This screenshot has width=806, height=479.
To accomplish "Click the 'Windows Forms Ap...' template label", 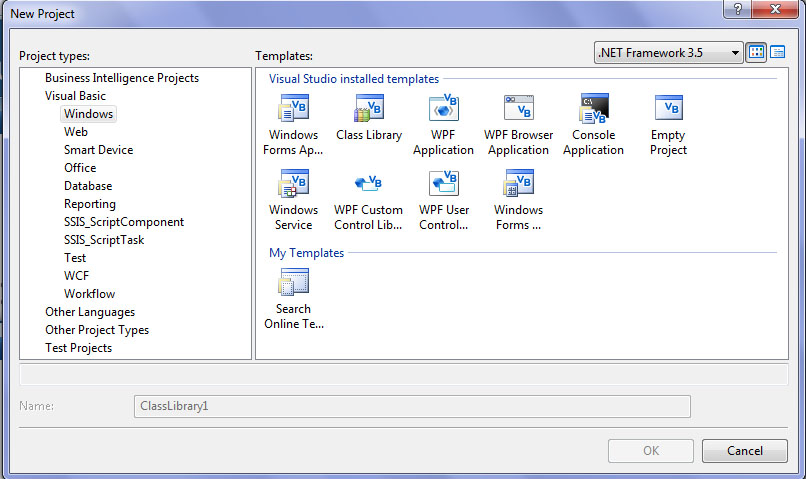I will click(x=293, y=142).
